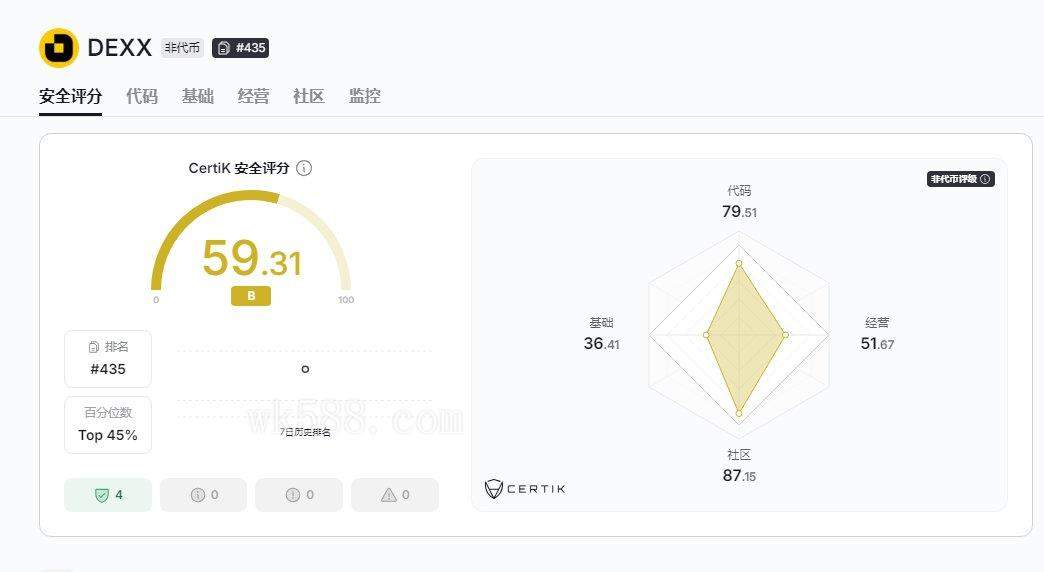The image size is (1044, 572).
Task: Click the #435 rank badge in header
Action: (x=240, y=48)
